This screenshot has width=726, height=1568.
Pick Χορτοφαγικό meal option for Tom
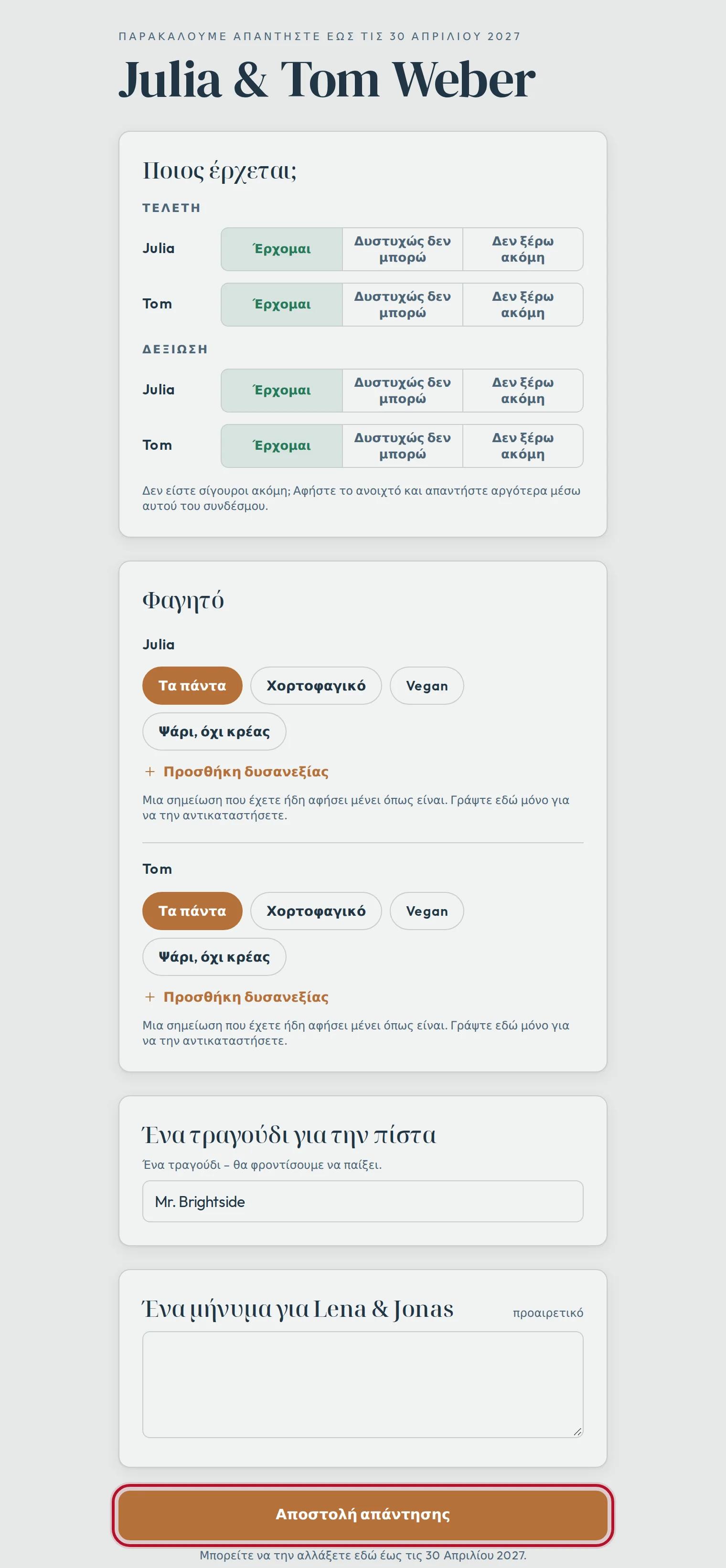tap(316, 911)
